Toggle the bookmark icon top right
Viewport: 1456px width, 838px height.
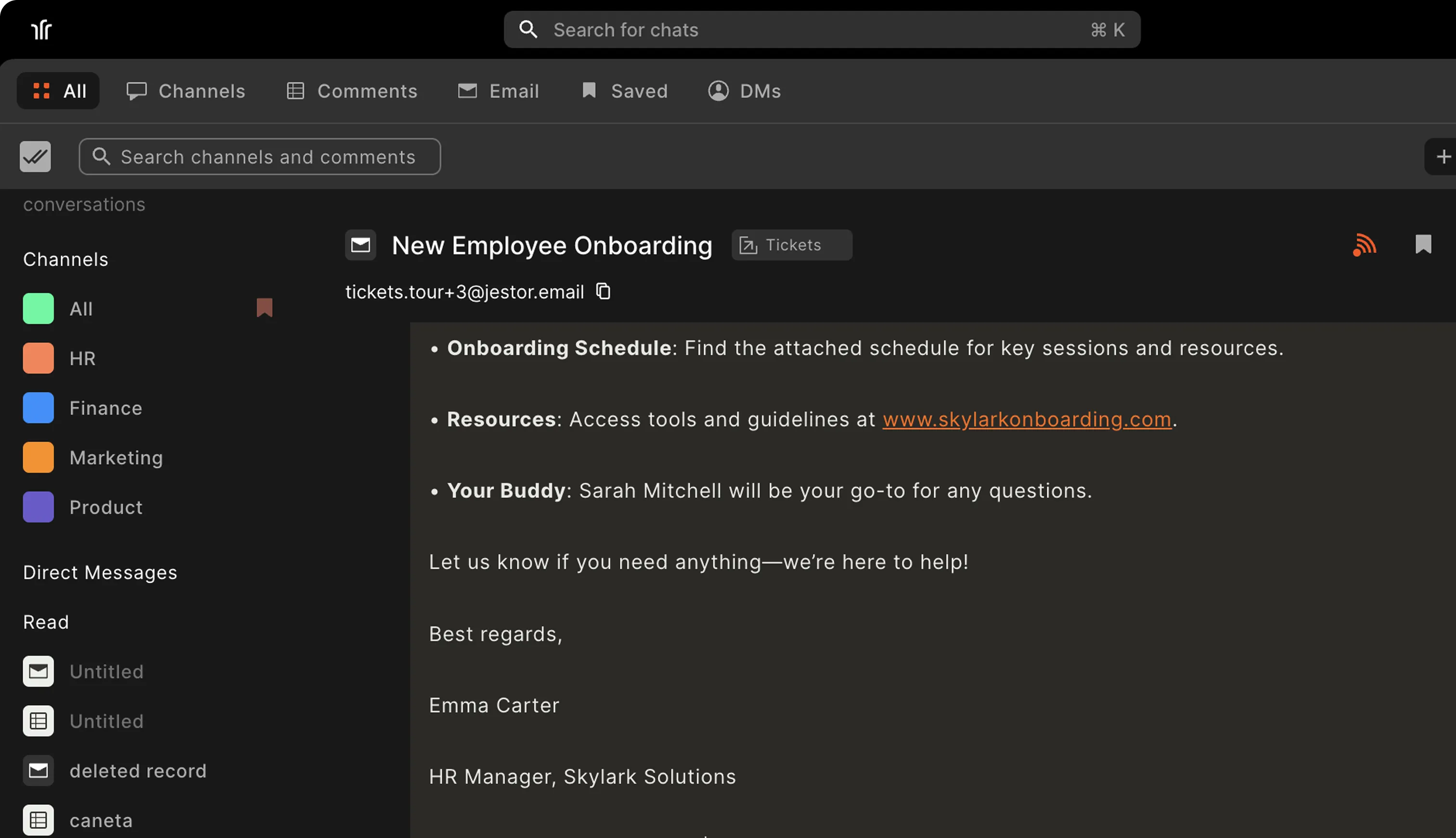pyautogui.click(x=1423, y=245)
